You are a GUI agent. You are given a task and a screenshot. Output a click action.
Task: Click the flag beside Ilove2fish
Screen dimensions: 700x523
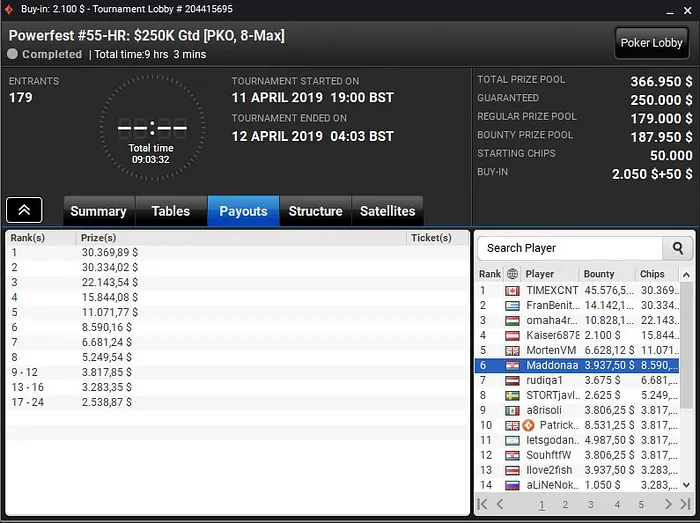click(512, 470)
